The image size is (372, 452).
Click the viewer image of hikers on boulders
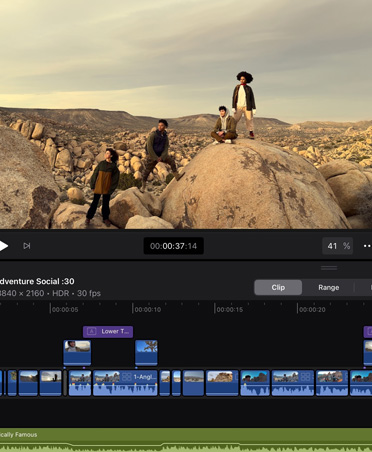186,114
